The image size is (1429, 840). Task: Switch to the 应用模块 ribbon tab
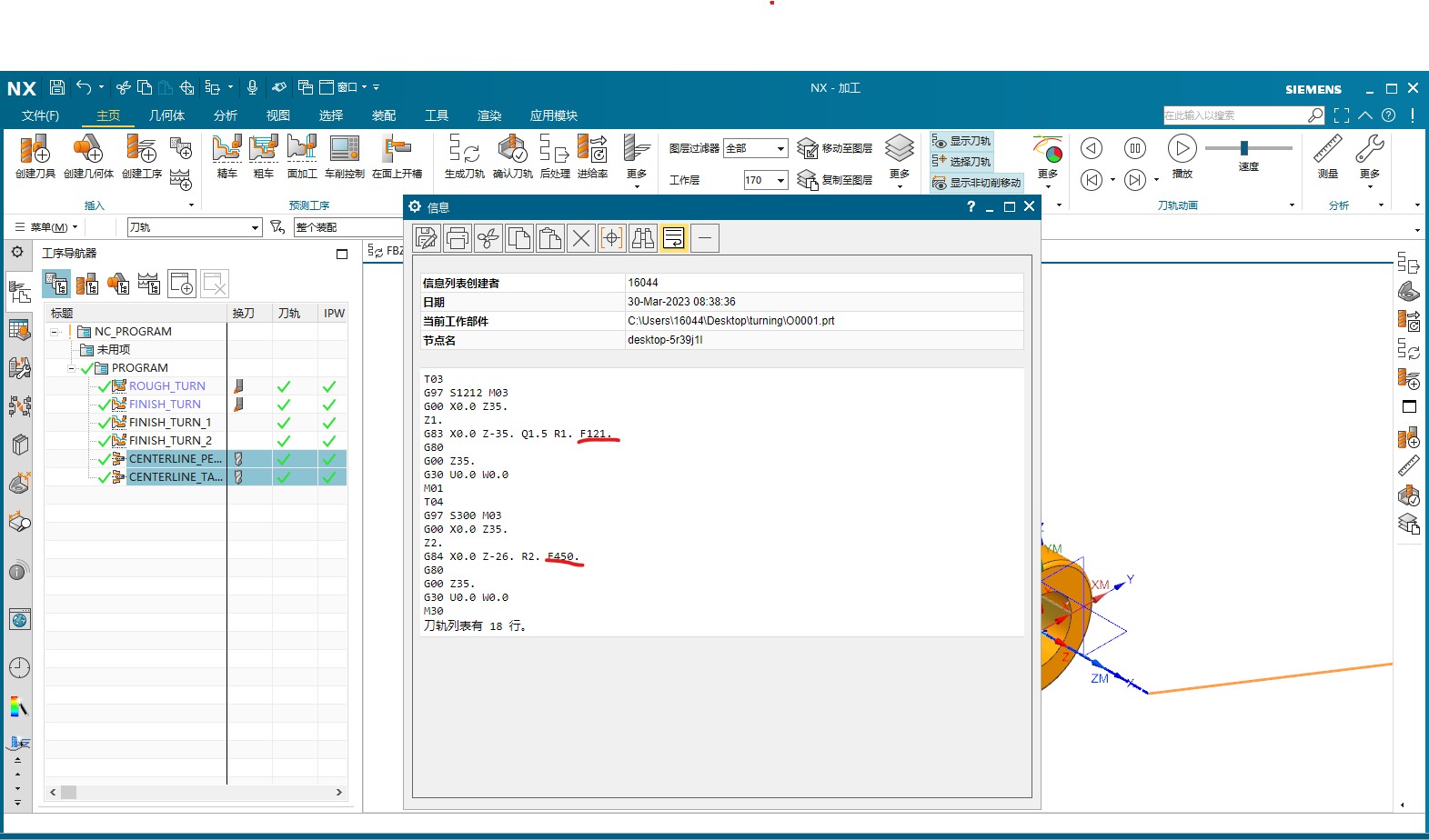[554, 115]
